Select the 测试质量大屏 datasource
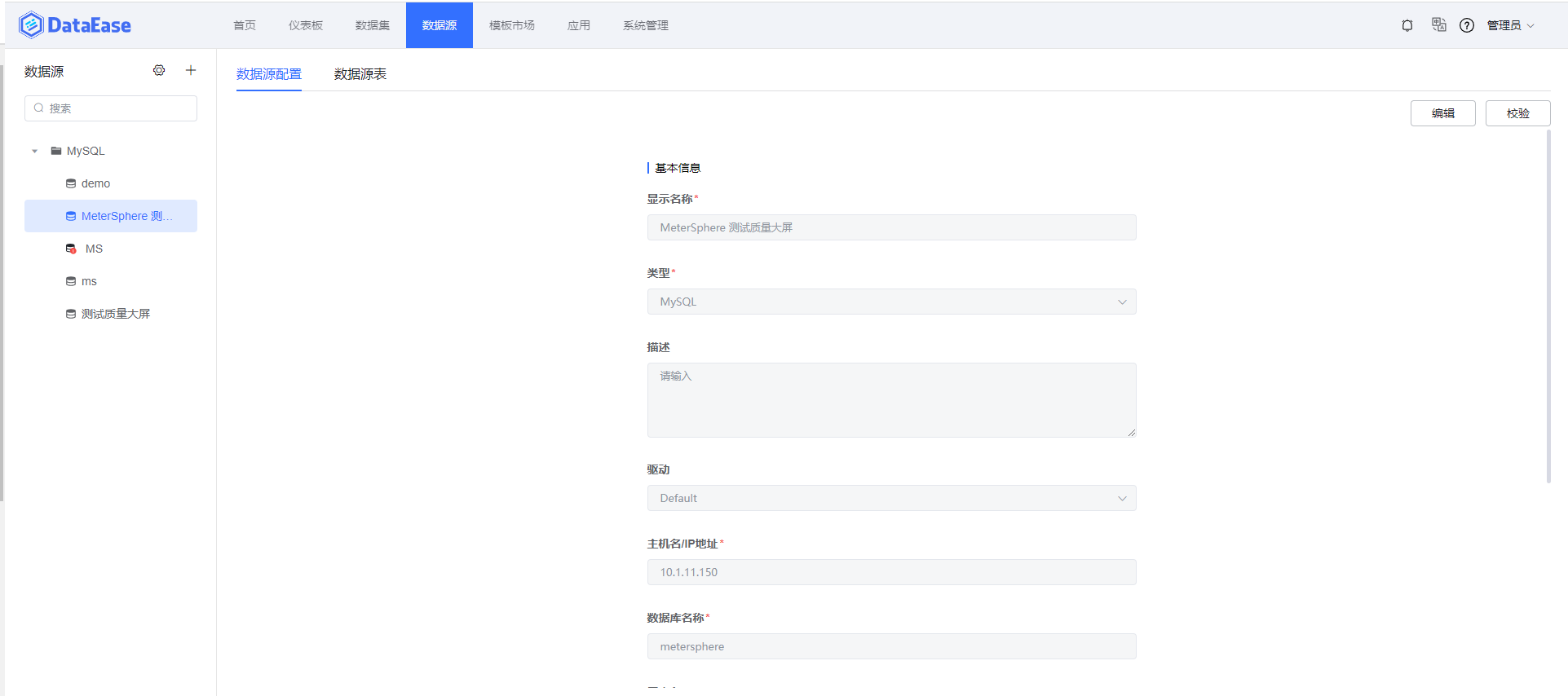 point(111,314)
